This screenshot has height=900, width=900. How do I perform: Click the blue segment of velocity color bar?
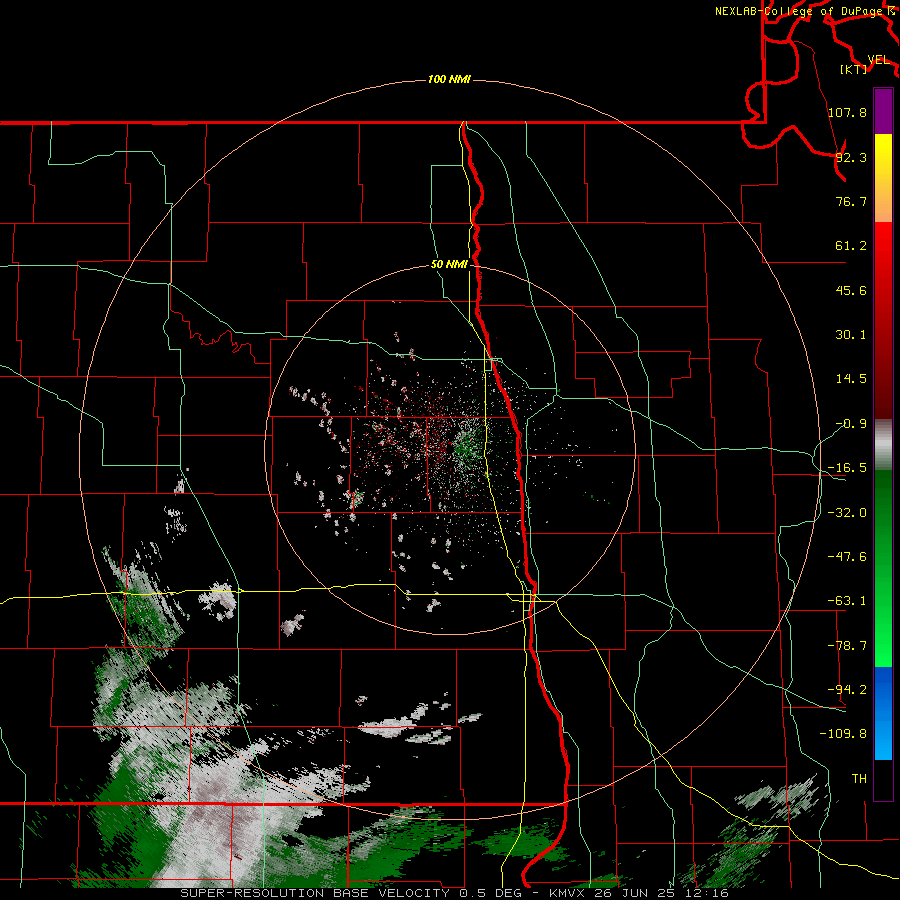(x=883, y=713)
